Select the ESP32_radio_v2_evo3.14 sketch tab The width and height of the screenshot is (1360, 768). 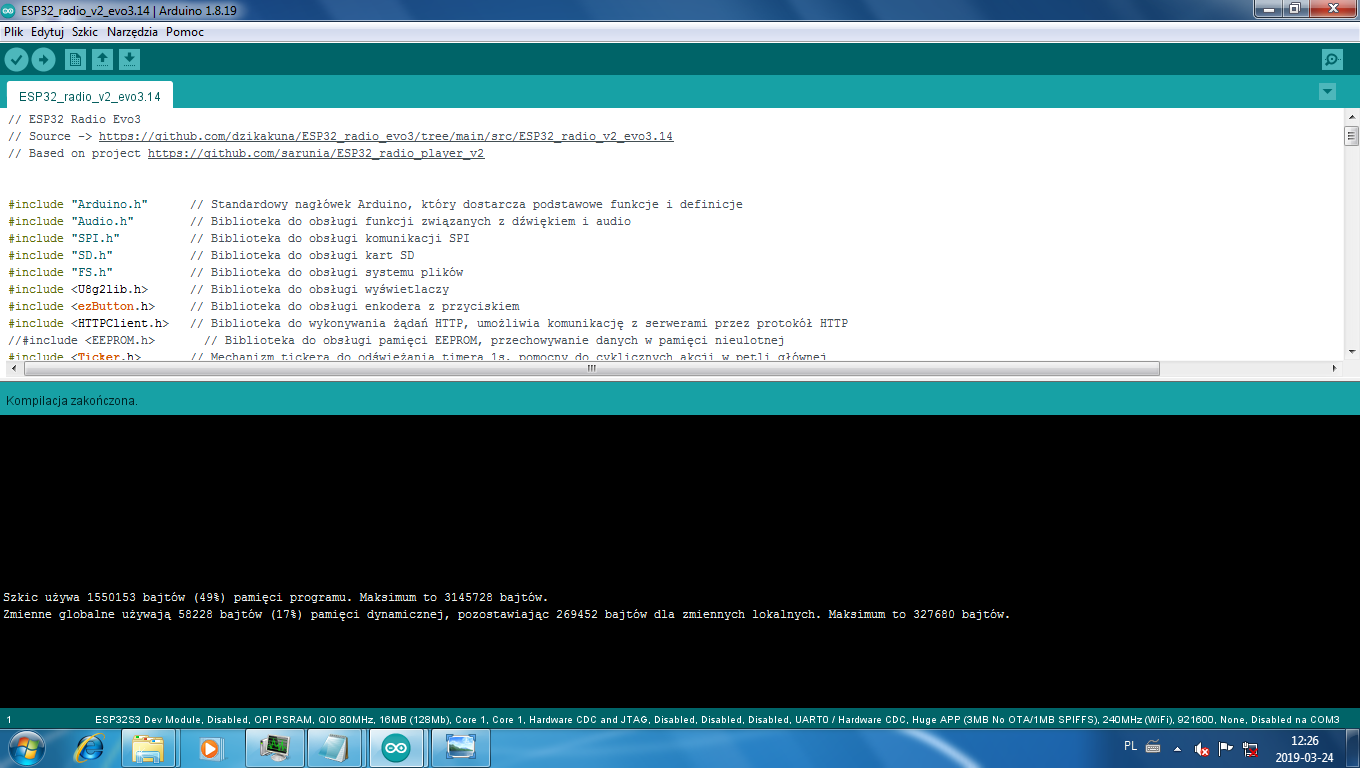tap(90, 96)
